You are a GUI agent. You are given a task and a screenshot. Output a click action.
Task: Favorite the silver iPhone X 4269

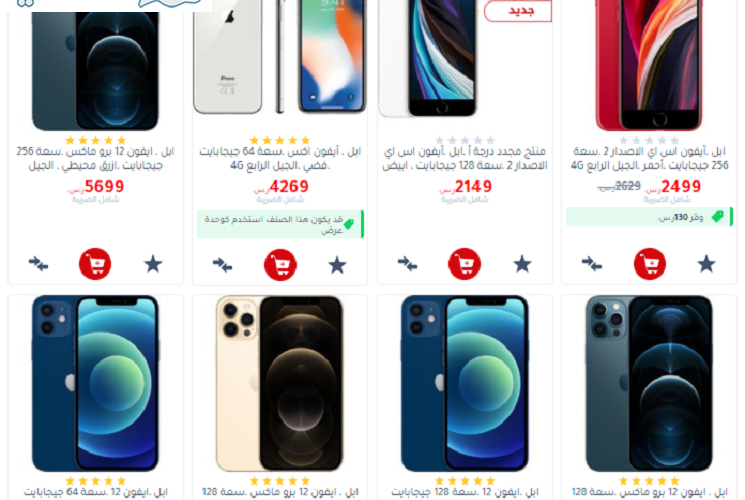point(337,265)
